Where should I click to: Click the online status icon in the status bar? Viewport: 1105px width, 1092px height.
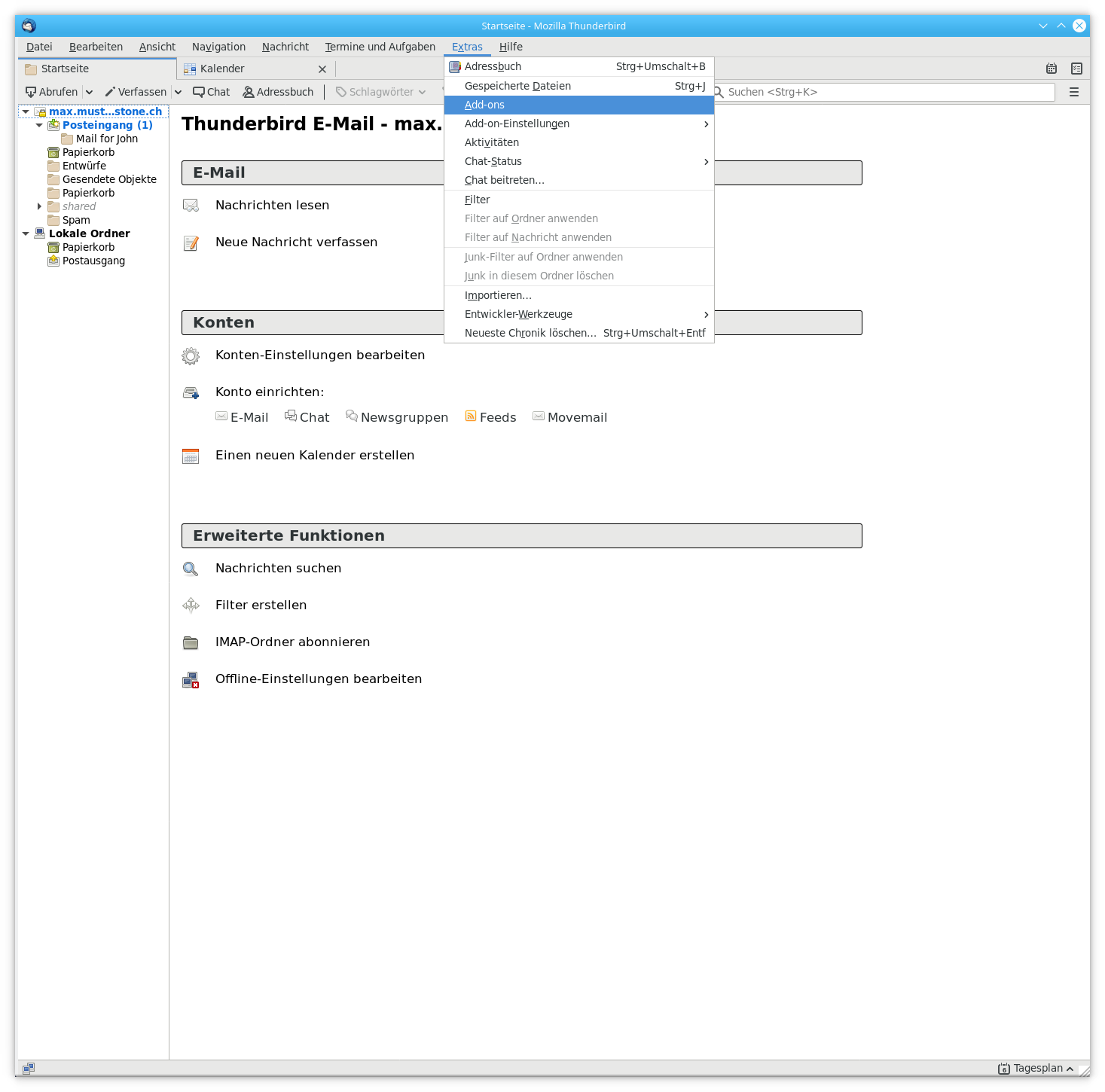(x=29, y=1068)
